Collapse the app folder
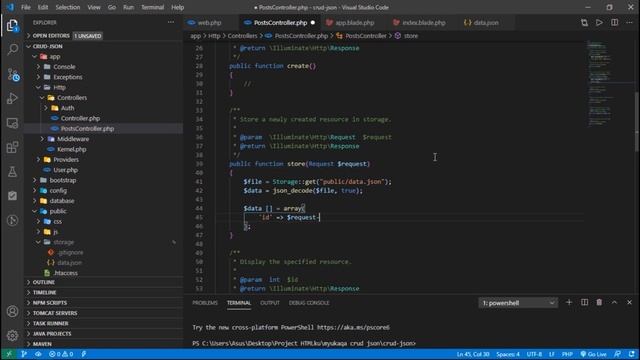 point(35,57)
